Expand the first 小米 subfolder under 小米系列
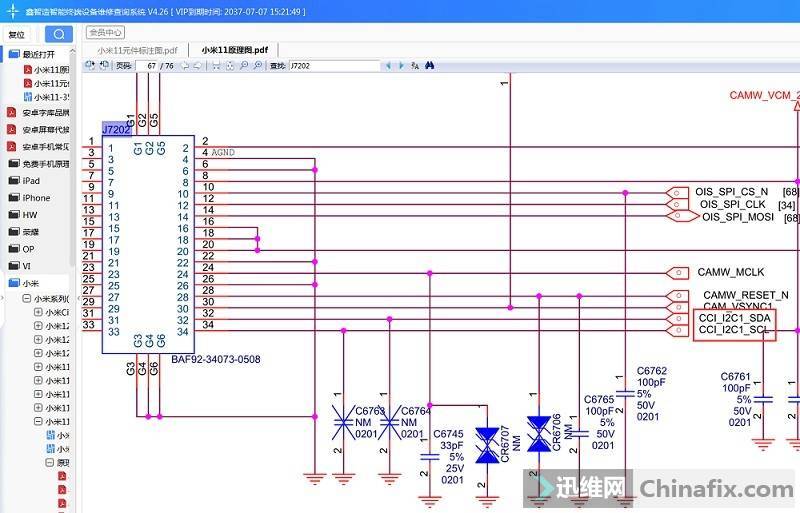Image resolution: width=800 pixels, height=513 pixels. coord(38,312)
